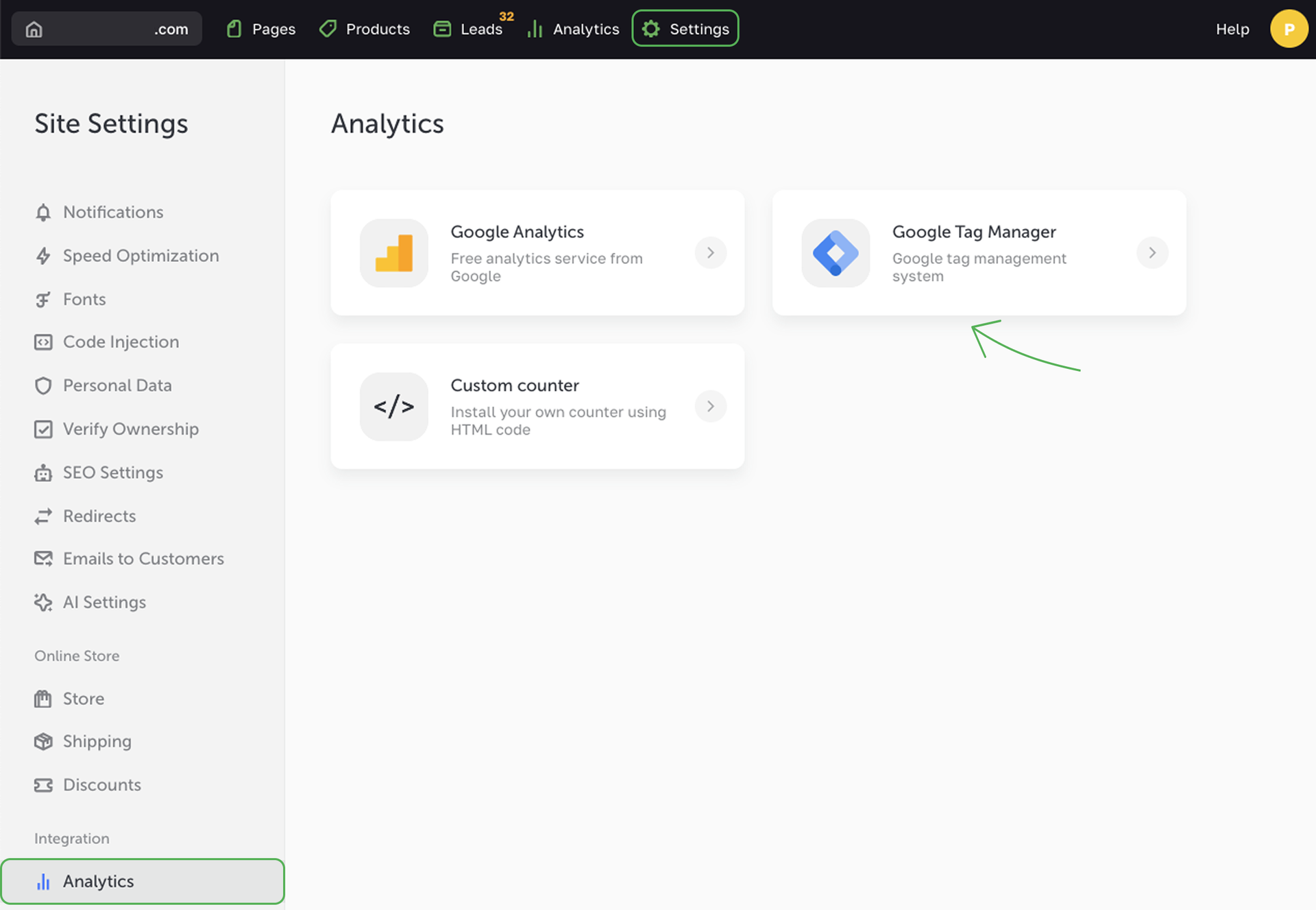Click the Personal Data shield icon
The height and width of the screenshot is (910, 1316).
coord(43,385)
